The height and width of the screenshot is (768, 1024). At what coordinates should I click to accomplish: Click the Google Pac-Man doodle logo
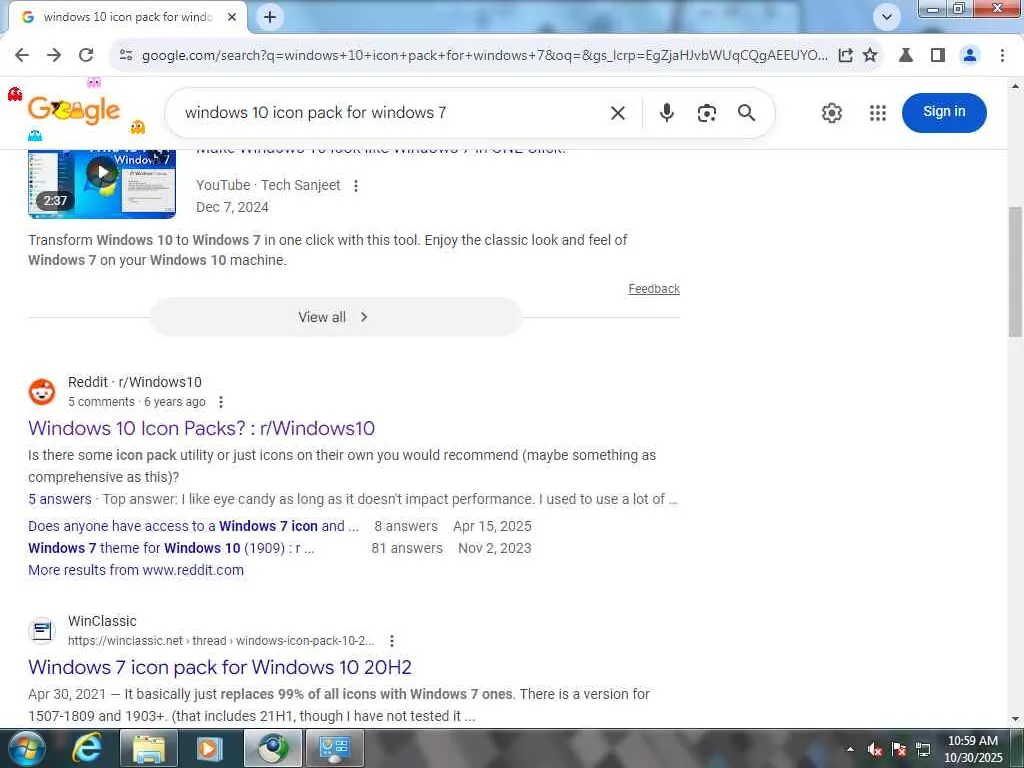point(74,110)
